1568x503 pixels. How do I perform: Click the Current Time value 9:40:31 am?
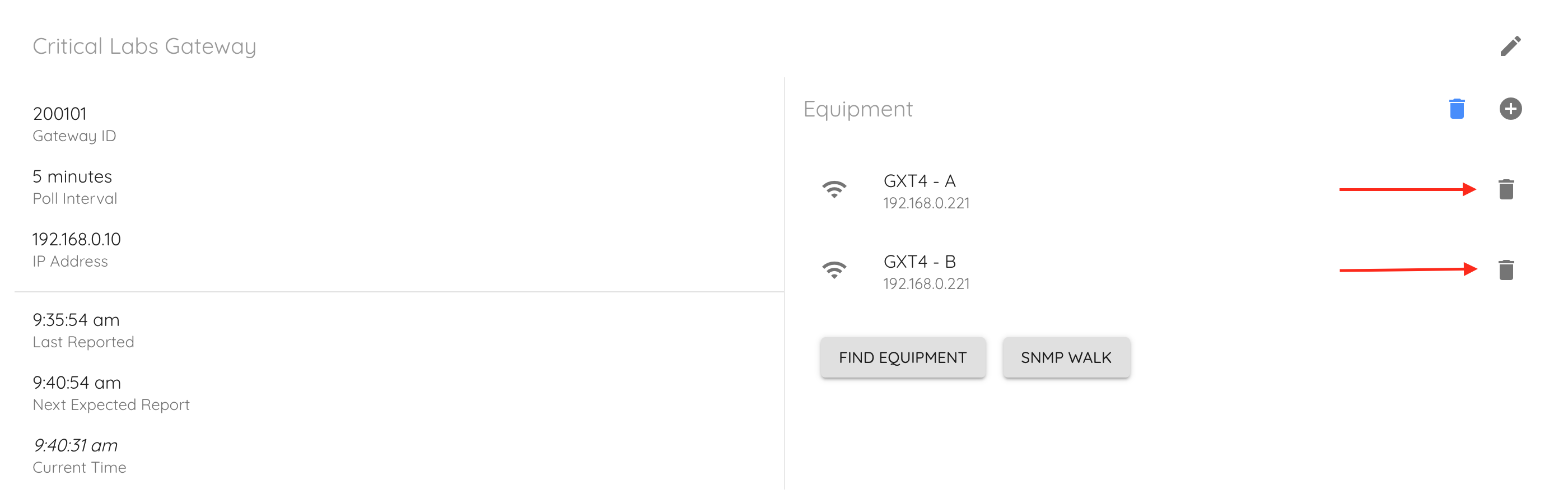76,445
